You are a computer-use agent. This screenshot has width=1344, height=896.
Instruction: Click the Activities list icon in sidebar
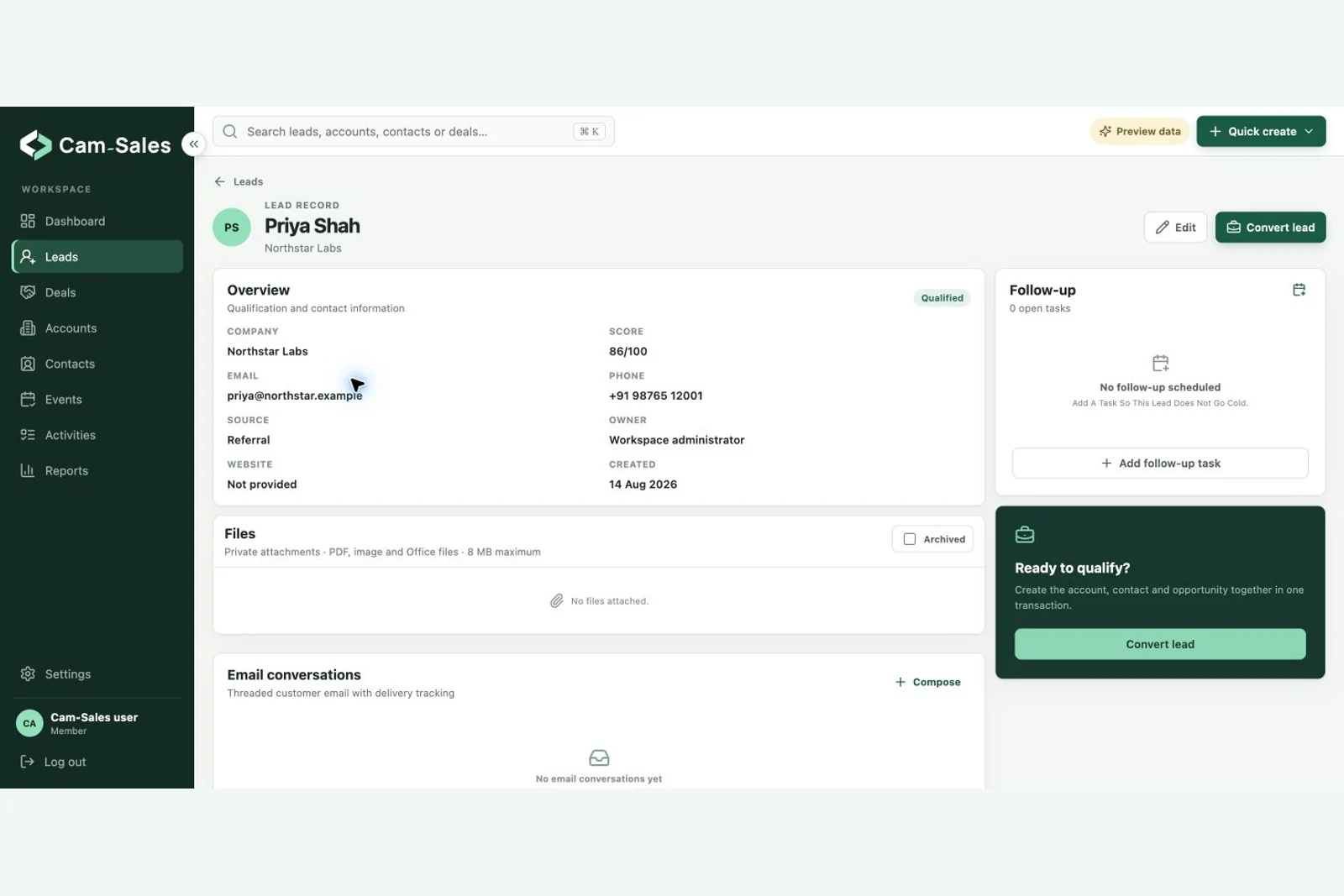(28, 435)
